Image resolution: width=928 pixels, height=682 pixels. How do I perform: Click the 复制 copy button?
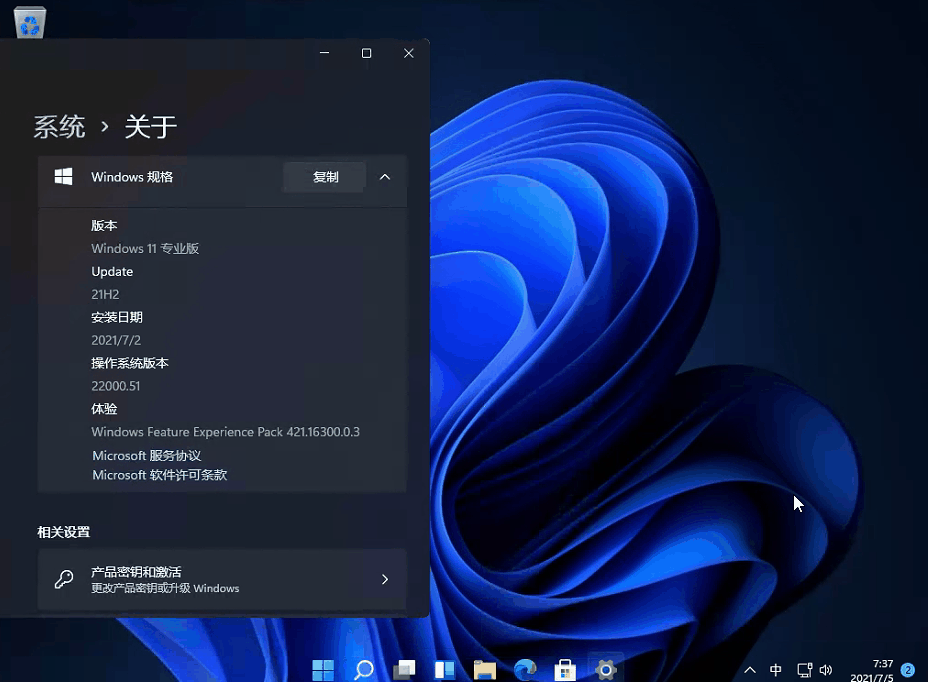coord(324,176)
